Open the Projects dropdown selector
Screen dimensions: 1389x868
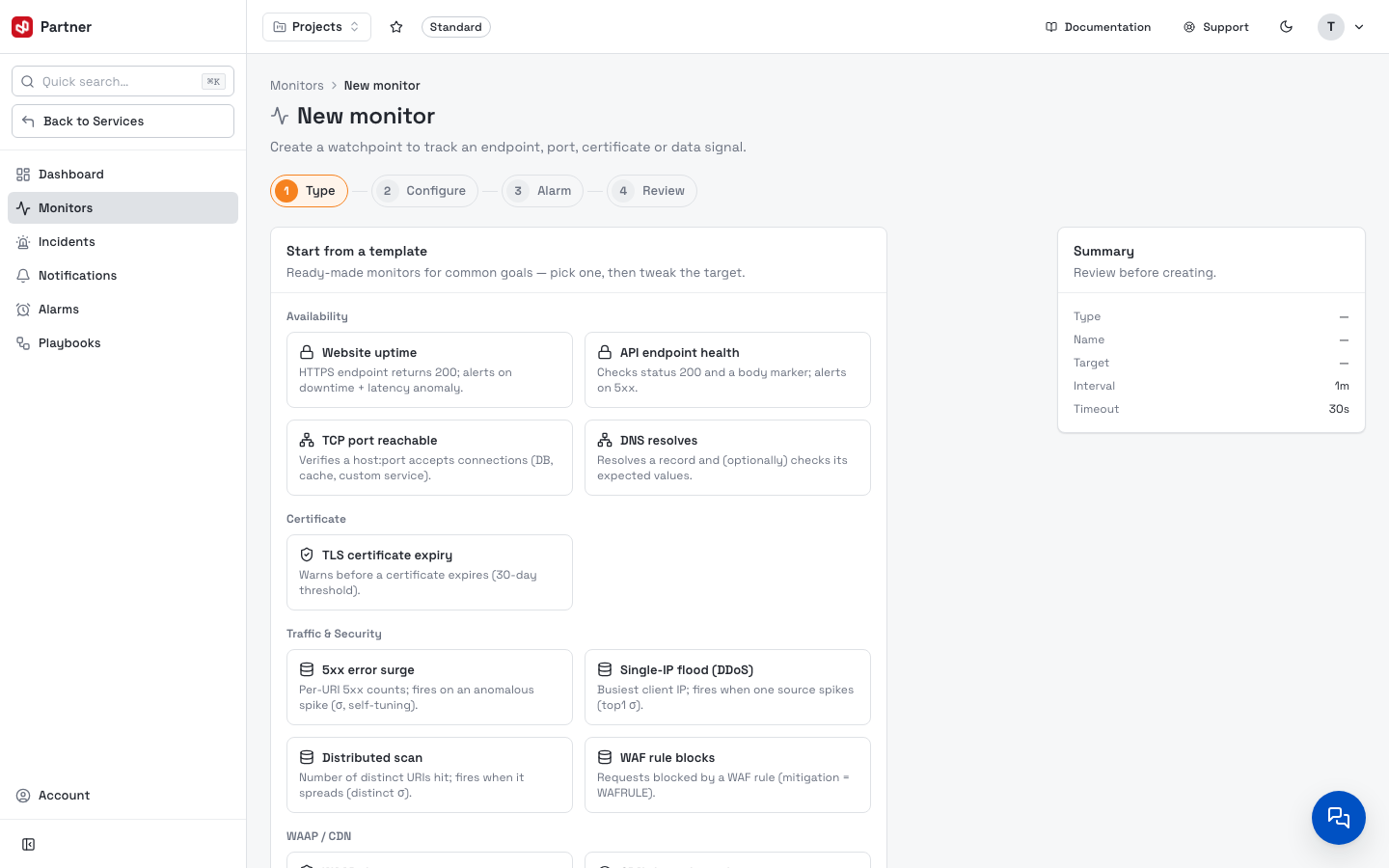317,27
